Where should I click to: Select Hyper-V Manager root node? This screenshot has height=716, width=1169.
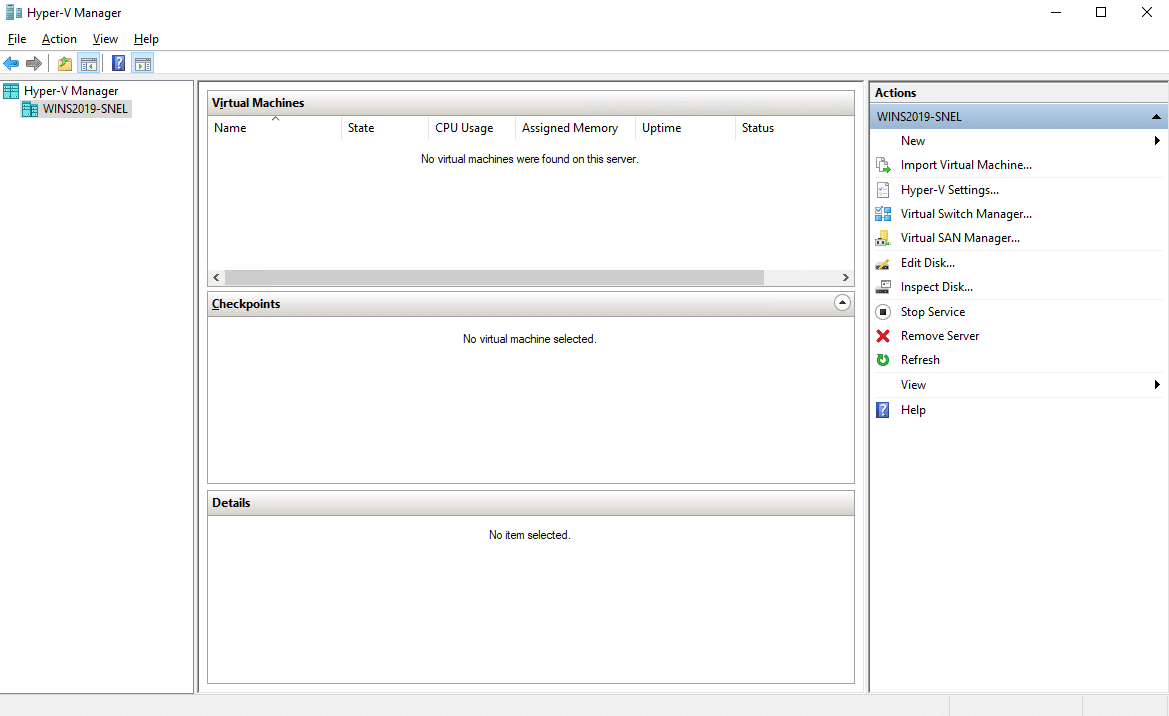tap(71, 91)
